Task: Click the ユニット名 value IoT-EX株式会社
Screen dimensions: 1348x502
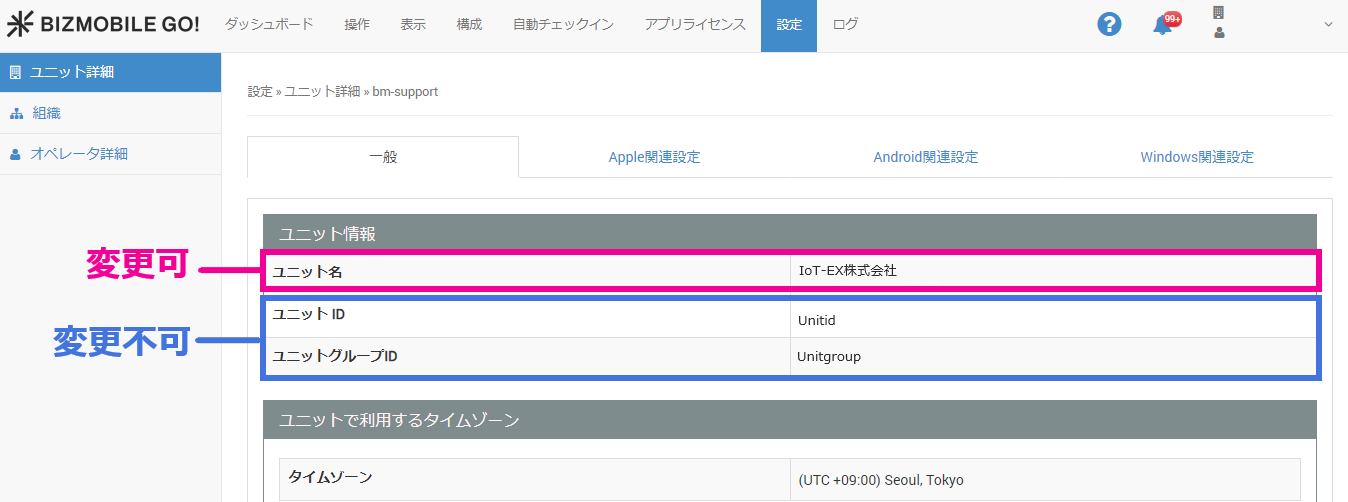Action: 848,271
